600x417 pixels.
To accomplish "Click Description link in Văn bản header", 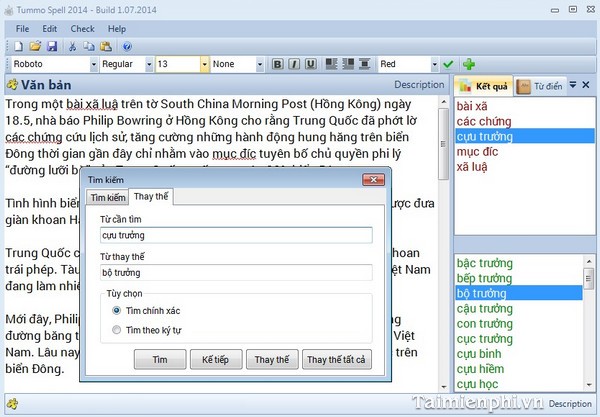I will [x=419, y=85].
